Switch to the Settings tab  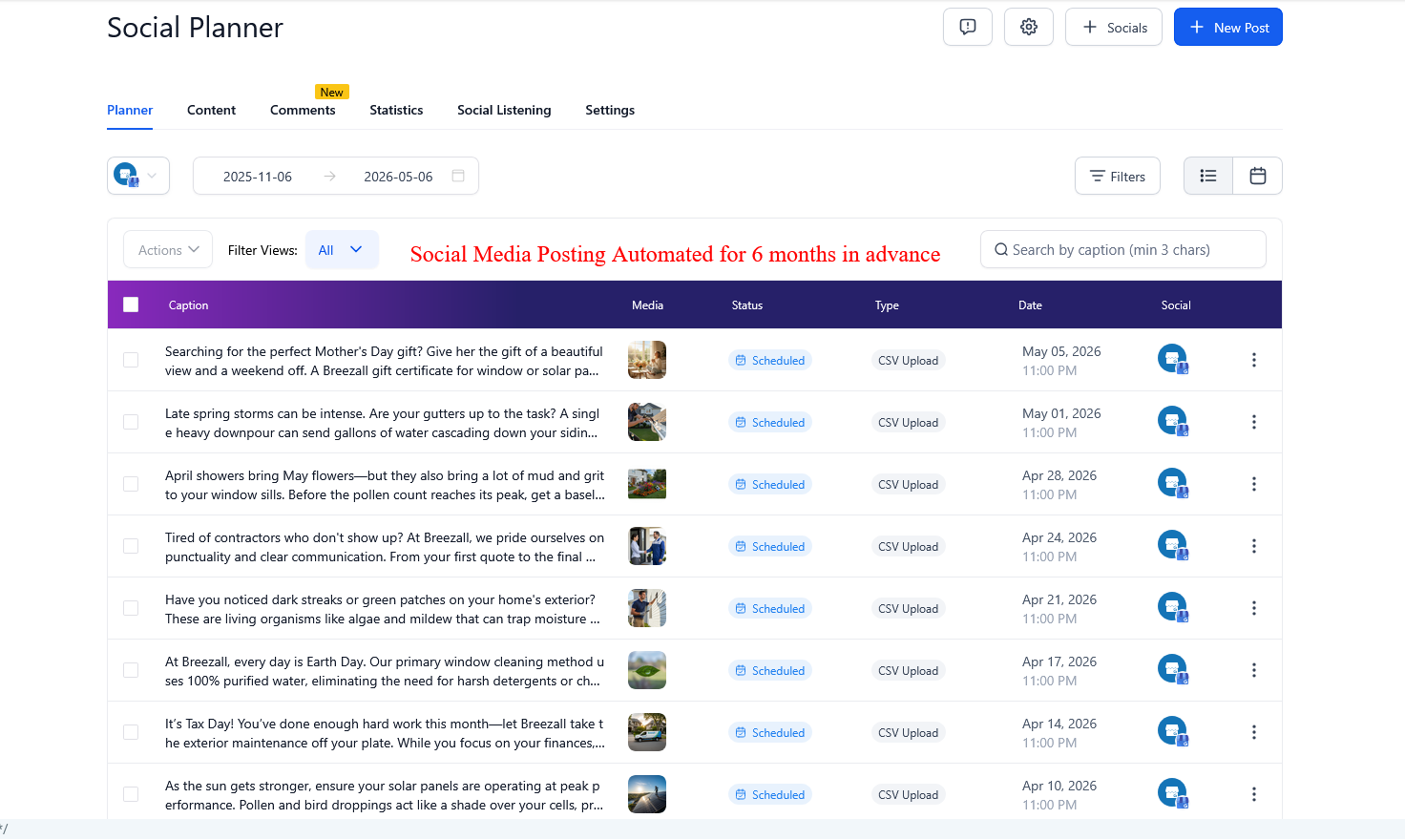pyautogui.click(x=610, y=110)
